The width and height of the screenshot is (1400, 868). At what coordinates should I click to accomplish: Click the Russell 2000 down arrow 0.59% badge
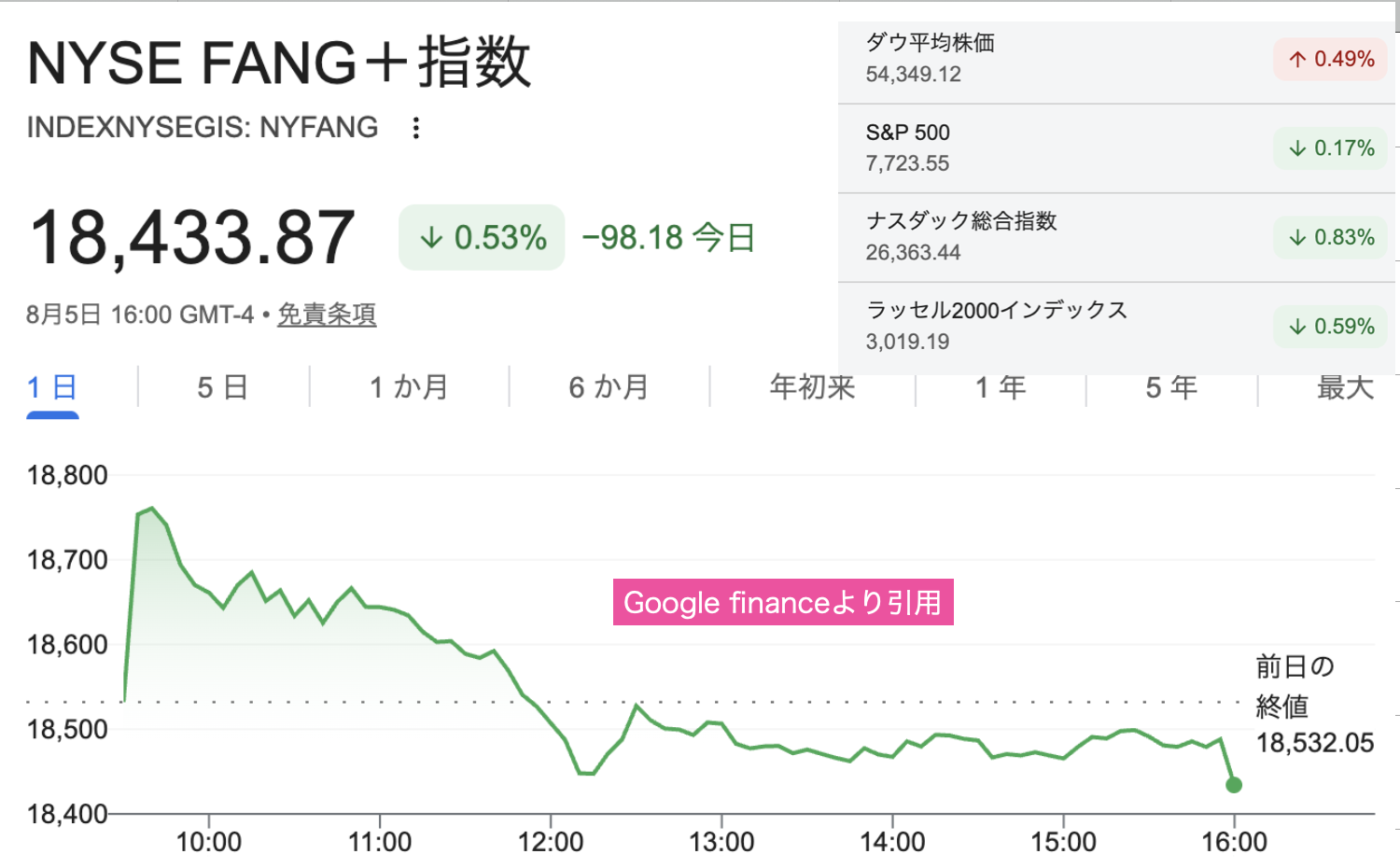click(1331, 326)
